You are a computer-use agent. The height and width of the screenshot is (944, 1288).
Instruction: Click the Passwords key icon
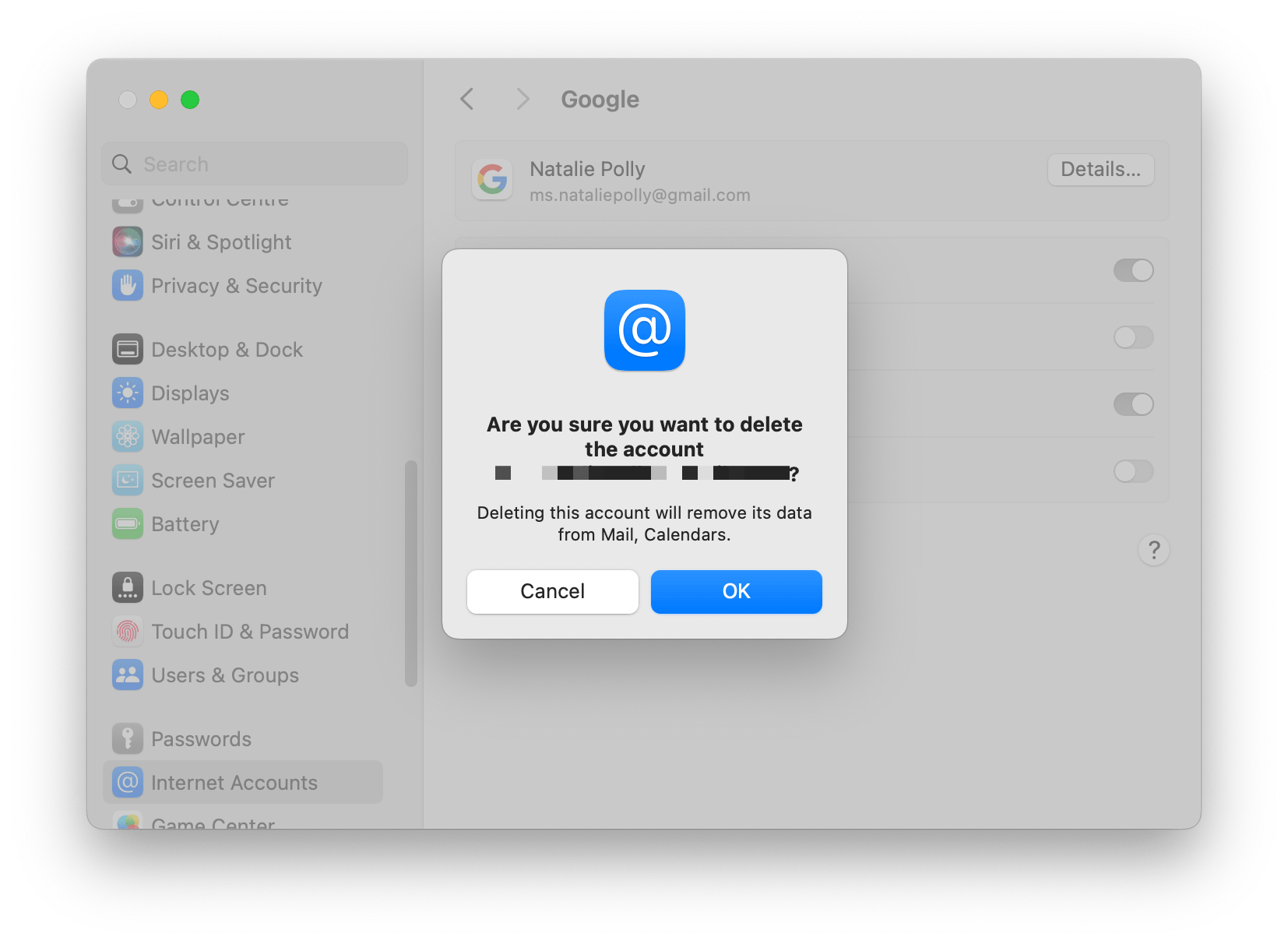[x=127, y=738]
